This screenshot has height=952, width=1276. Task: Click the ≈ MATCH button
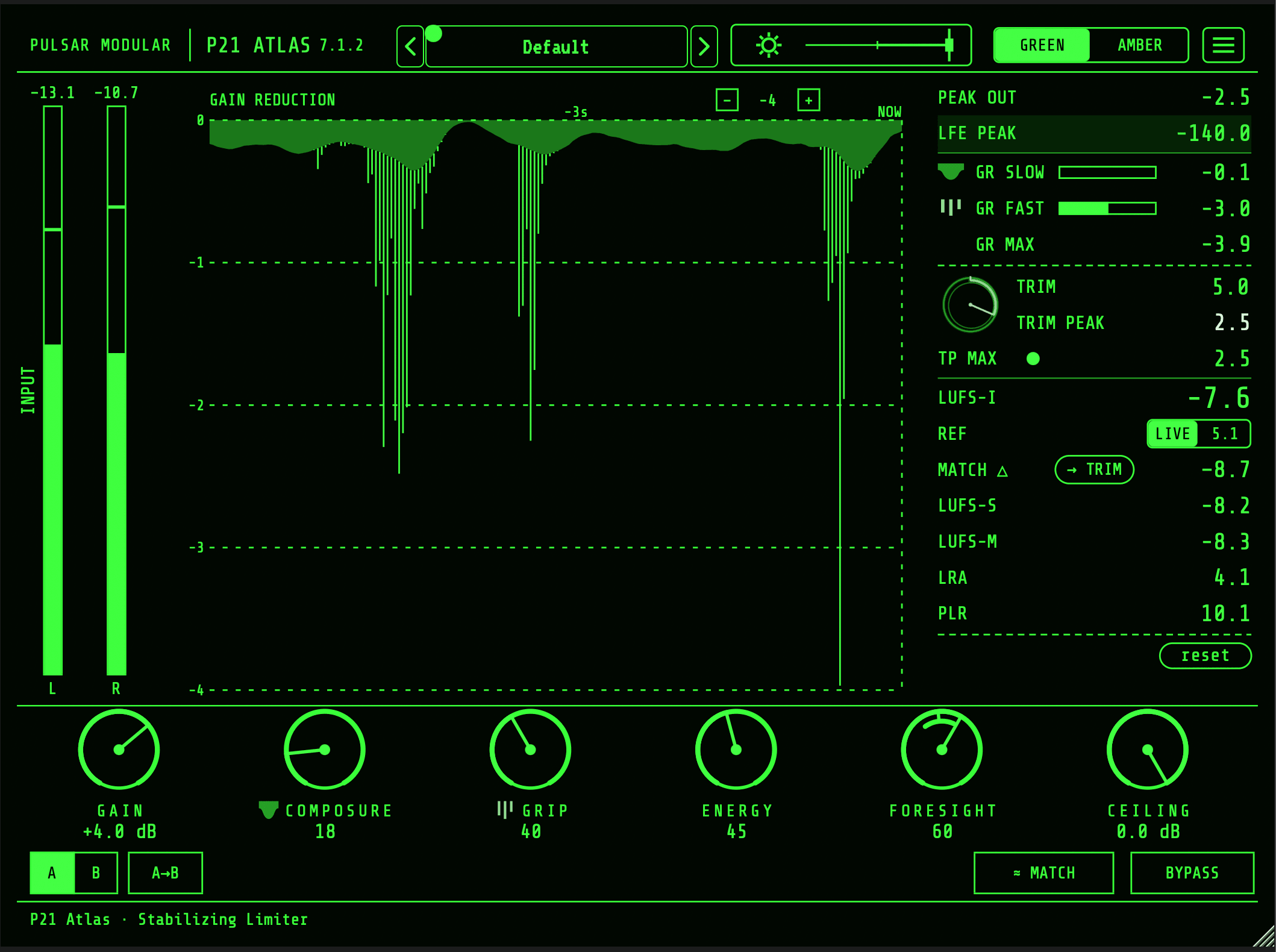[1043, 873]
